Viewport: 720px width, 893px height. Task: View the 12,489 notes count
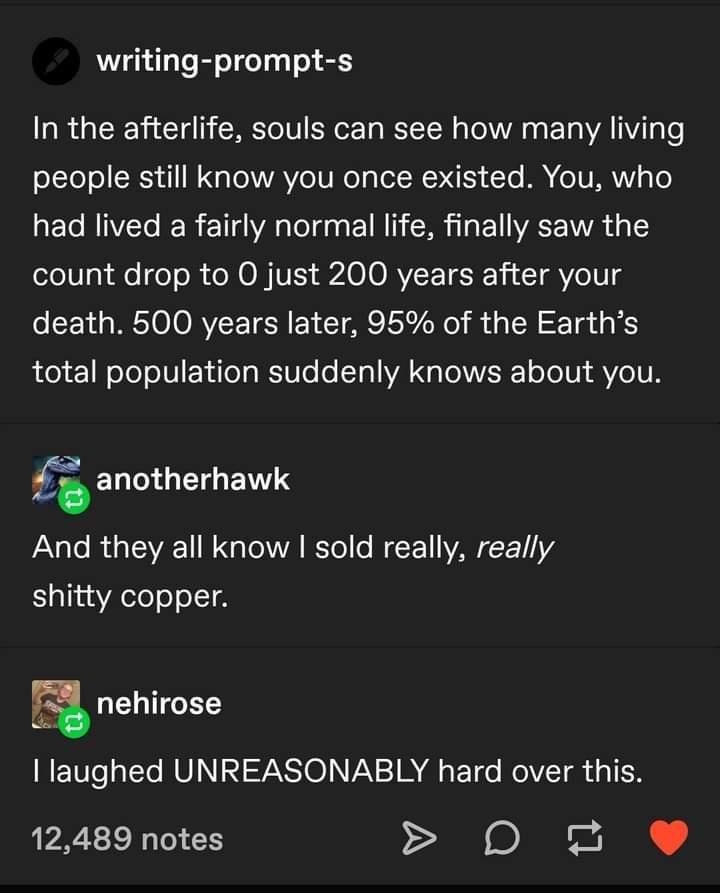click(127, 838)
